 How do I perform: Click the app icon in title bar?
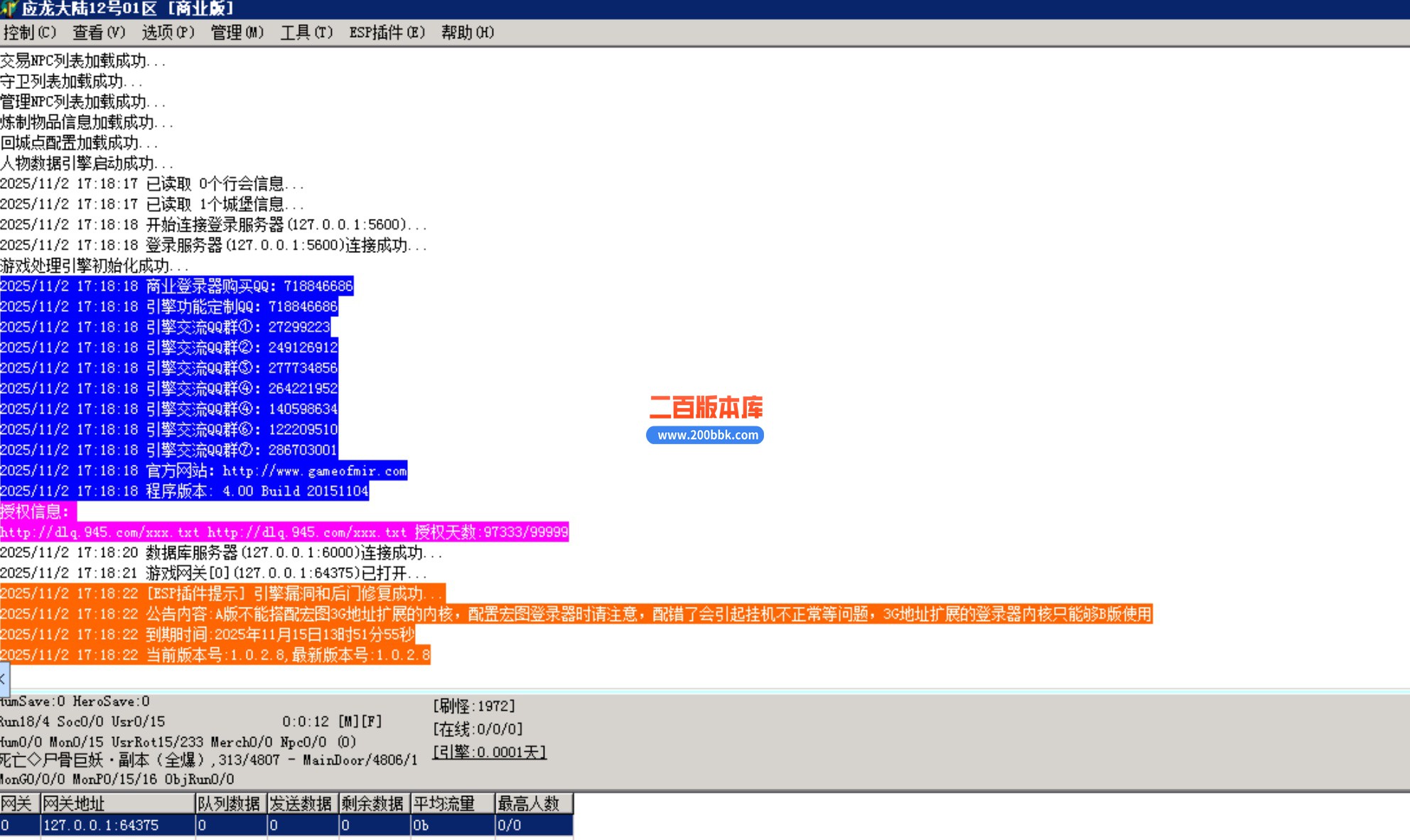tap(7, 9)
